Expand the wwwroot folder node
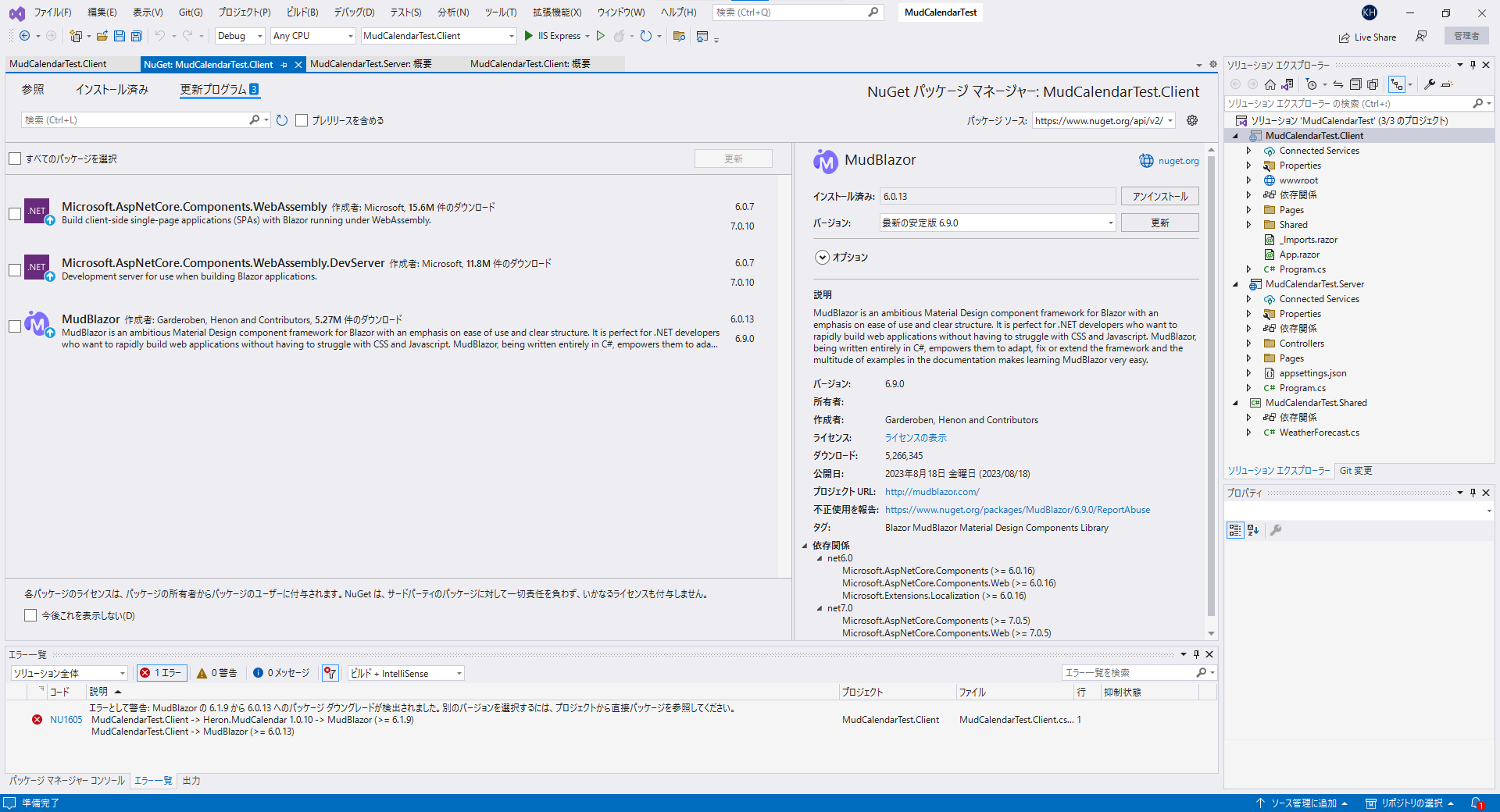The image size is (1500, 812). (x=1248, y=180)
